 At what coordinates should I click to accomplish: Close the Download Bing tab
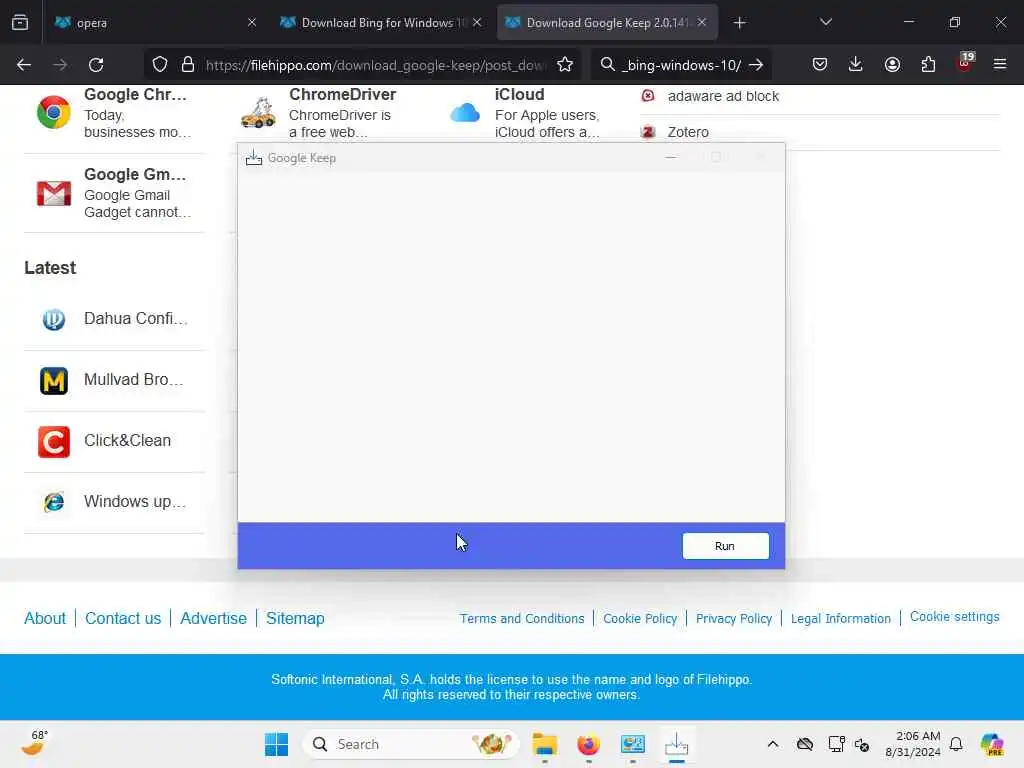click(477, 23)
